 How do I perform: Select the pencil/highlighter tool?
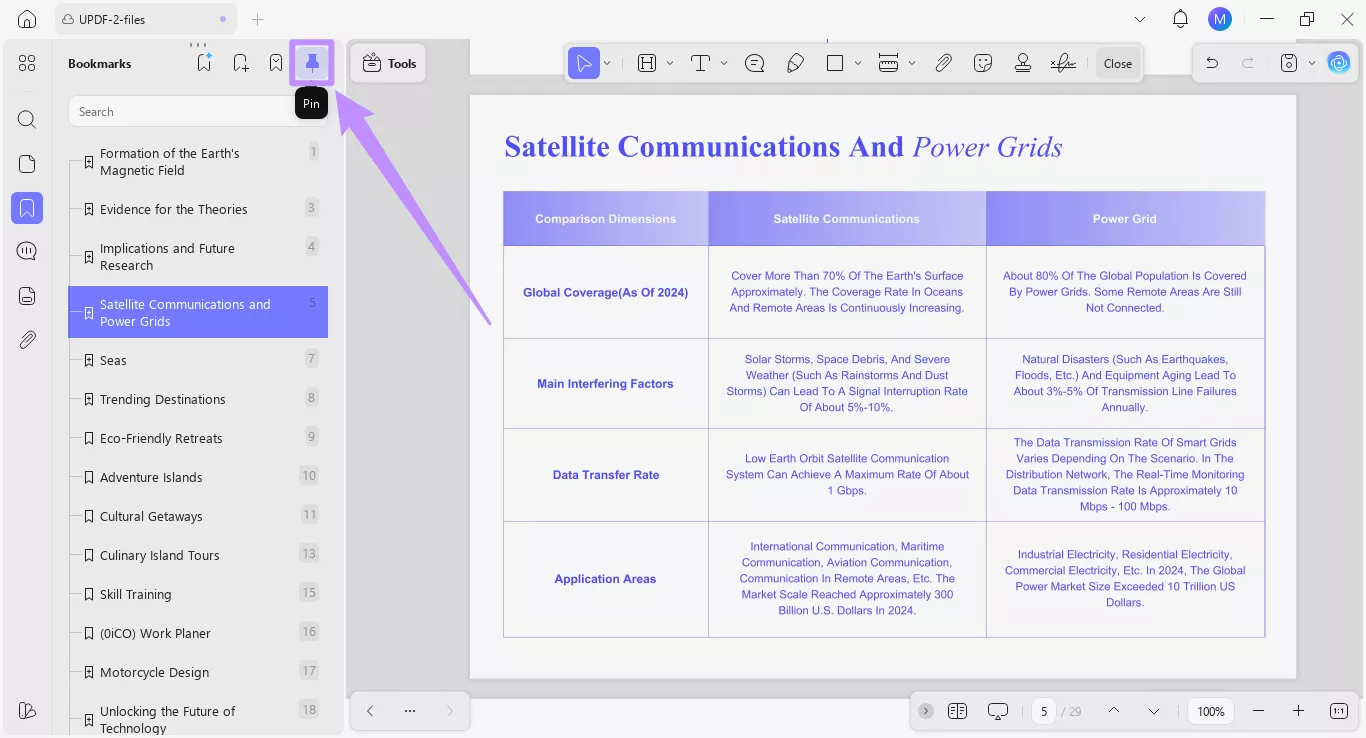[x=795, y=63]
